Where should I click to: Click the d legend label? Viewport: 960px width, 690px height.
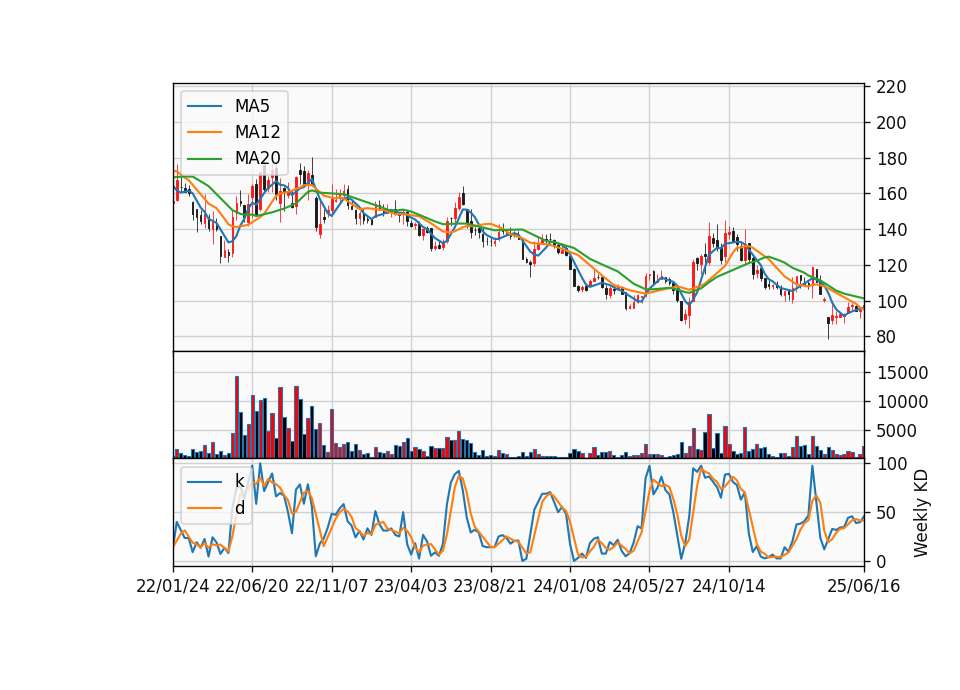coord(239,508)
